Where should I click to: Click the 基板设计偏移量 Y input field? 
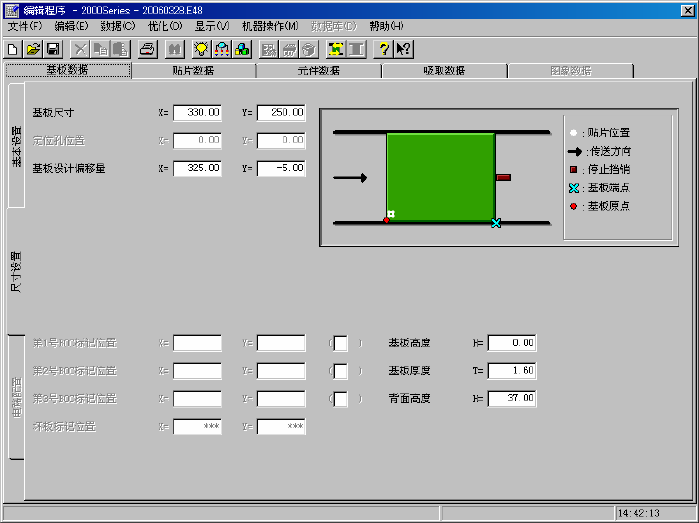281,168
